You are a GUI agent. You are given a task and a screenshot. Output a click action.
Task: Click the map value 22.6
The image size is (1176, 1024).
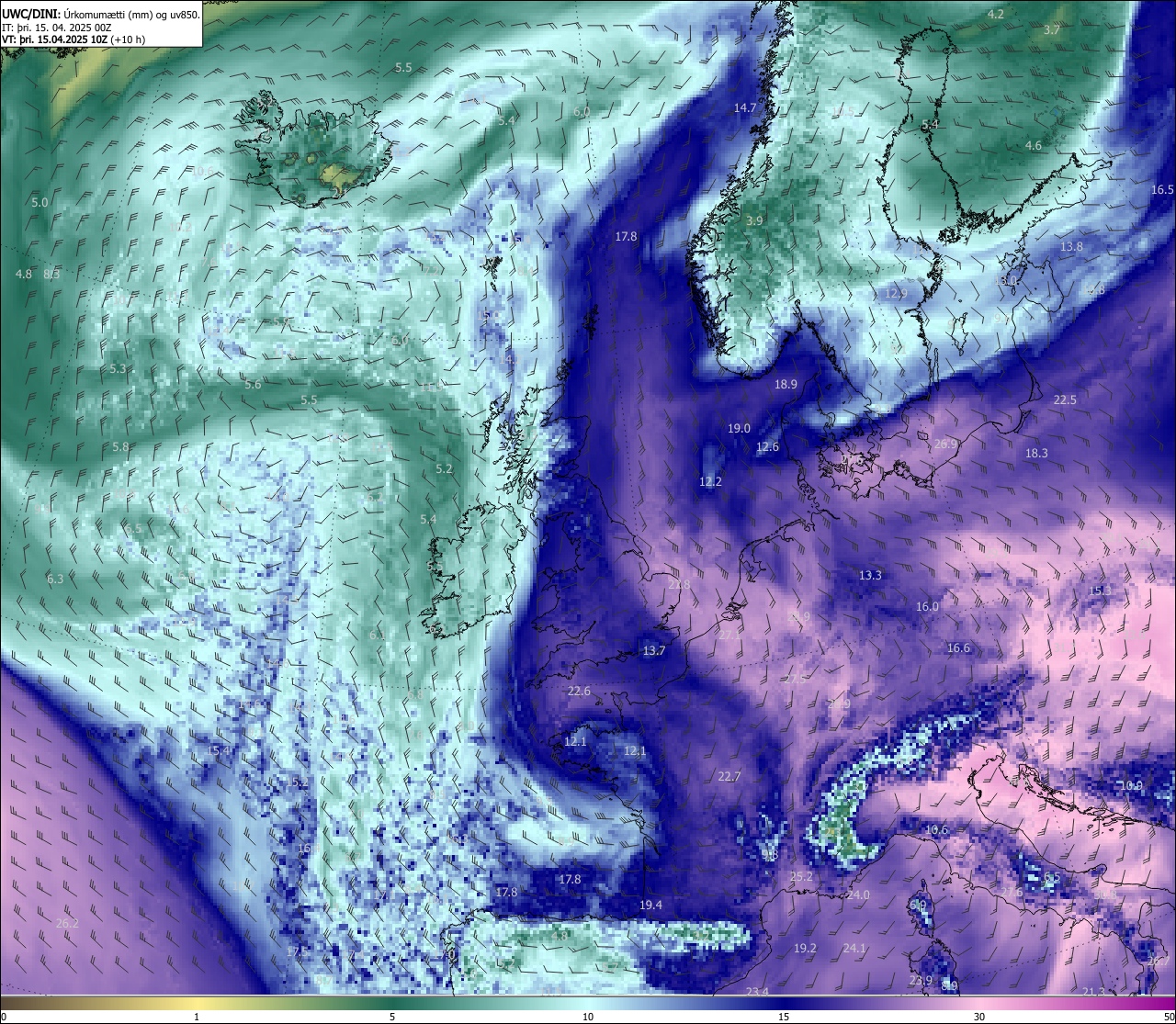tap(579, 691)
